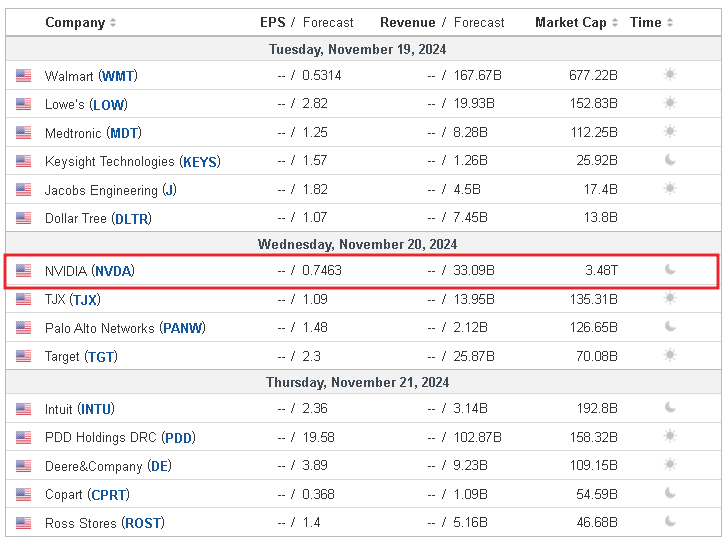Click PDD Holdings' 19.58 EPS forecast
This screenshot has height=541, width=728.
coord(318,437)
